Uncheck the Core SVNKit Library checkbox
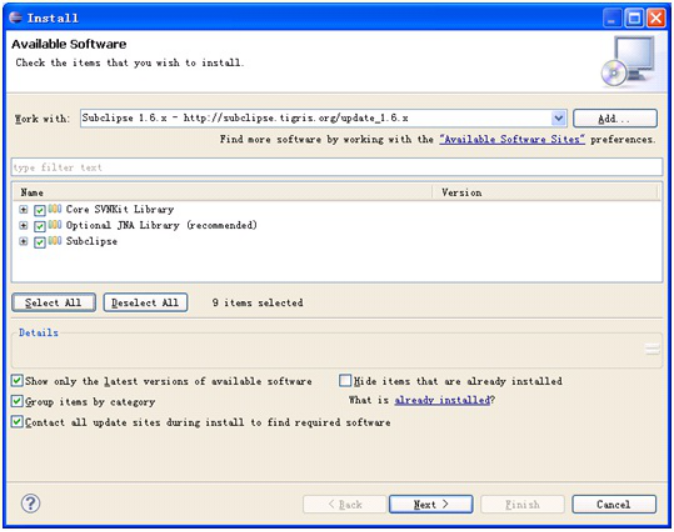The image size is (674, 532). pos(40,210)
